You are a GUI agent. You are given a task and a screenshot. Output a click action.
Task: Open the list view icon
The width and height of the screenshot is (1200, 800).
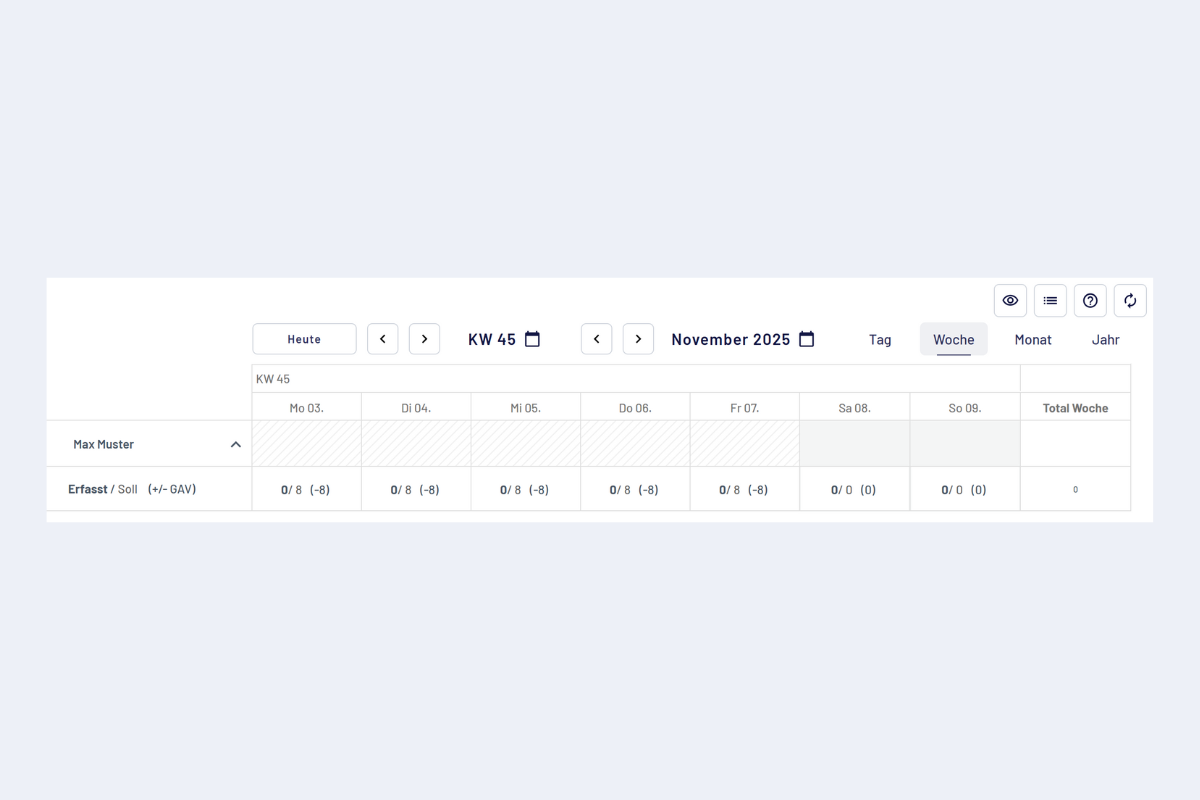click(1050, 301)
